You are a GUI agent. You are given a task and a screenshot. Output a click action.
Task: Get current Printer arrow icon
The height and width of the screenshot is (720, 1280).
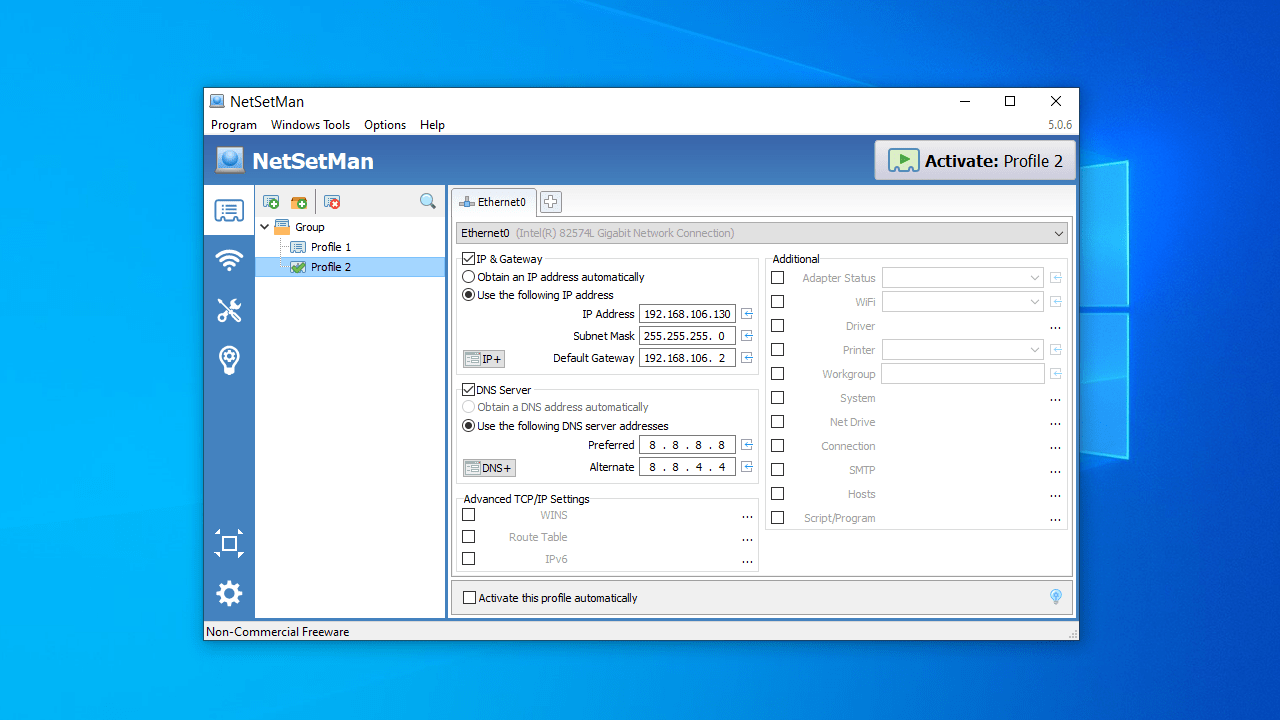point(1055,350)
